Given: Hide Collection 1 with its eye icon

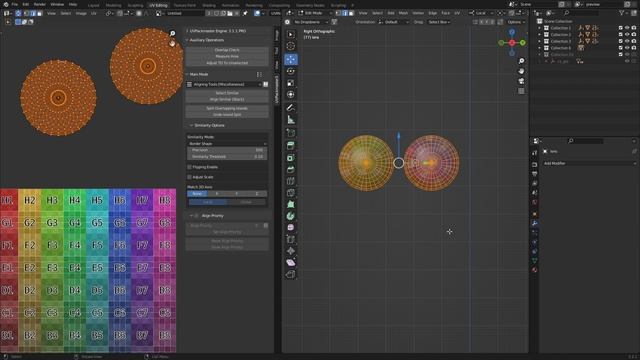Looking at the screenshot, I should (627, 28).
